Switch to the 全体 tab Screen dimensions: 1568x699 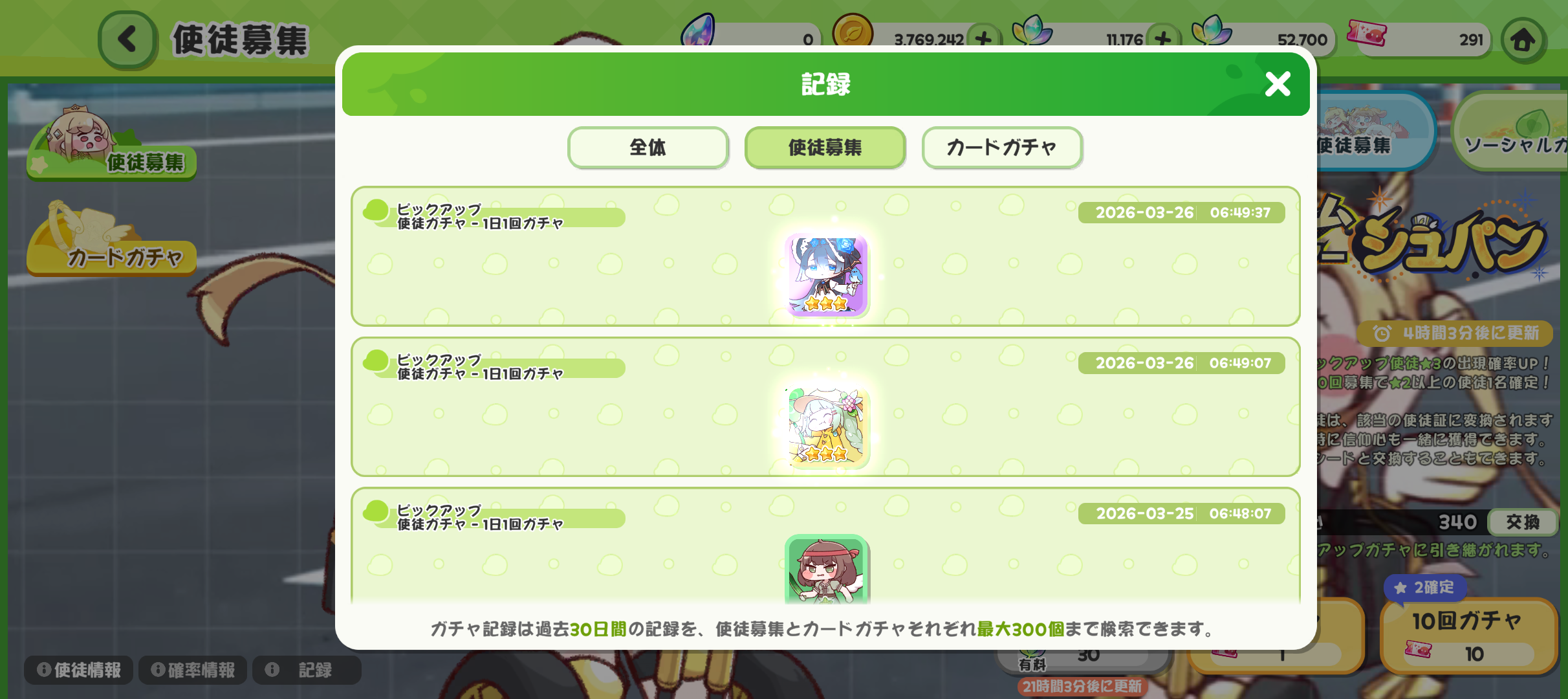pyautogui.click(x=648, y=148)
